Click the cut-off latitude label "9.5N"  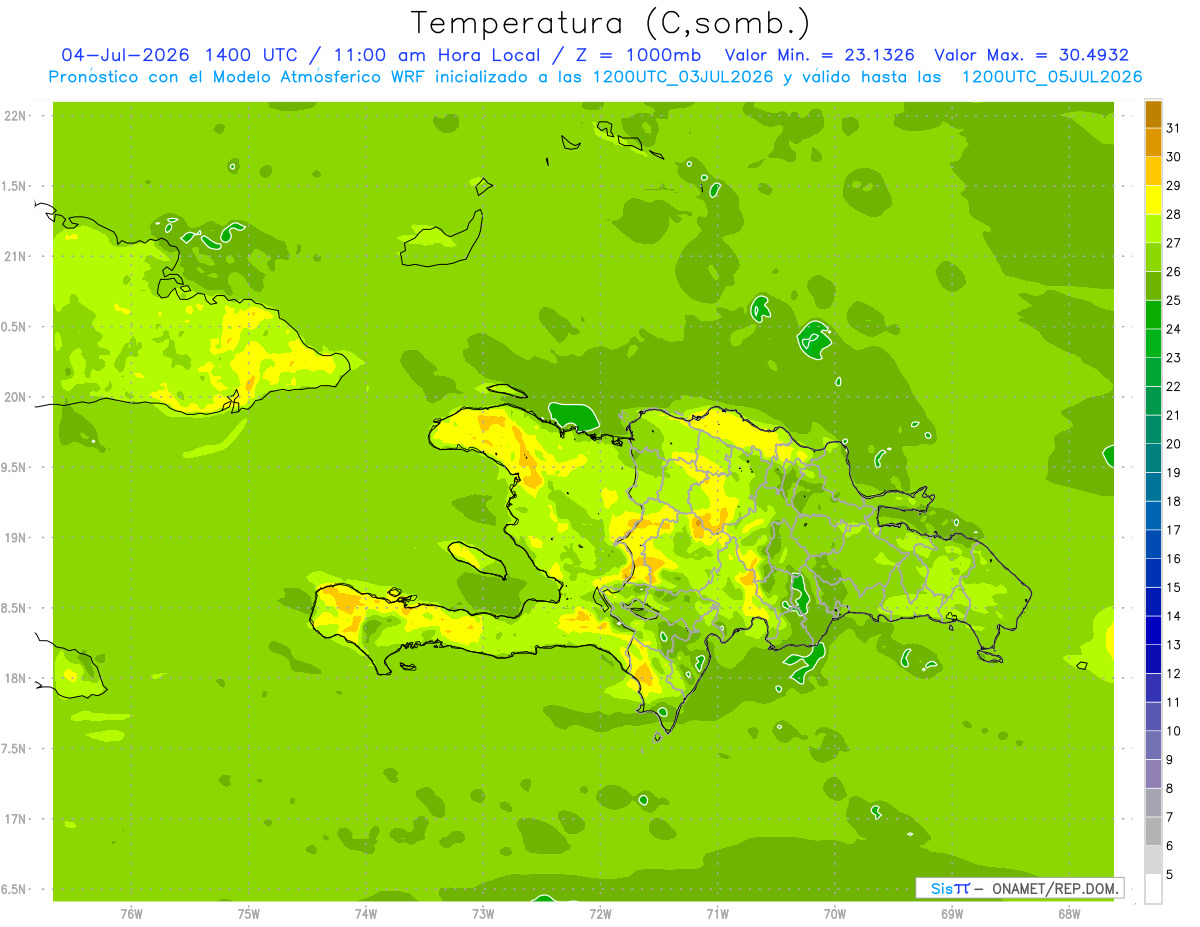[x=14, y=467]
